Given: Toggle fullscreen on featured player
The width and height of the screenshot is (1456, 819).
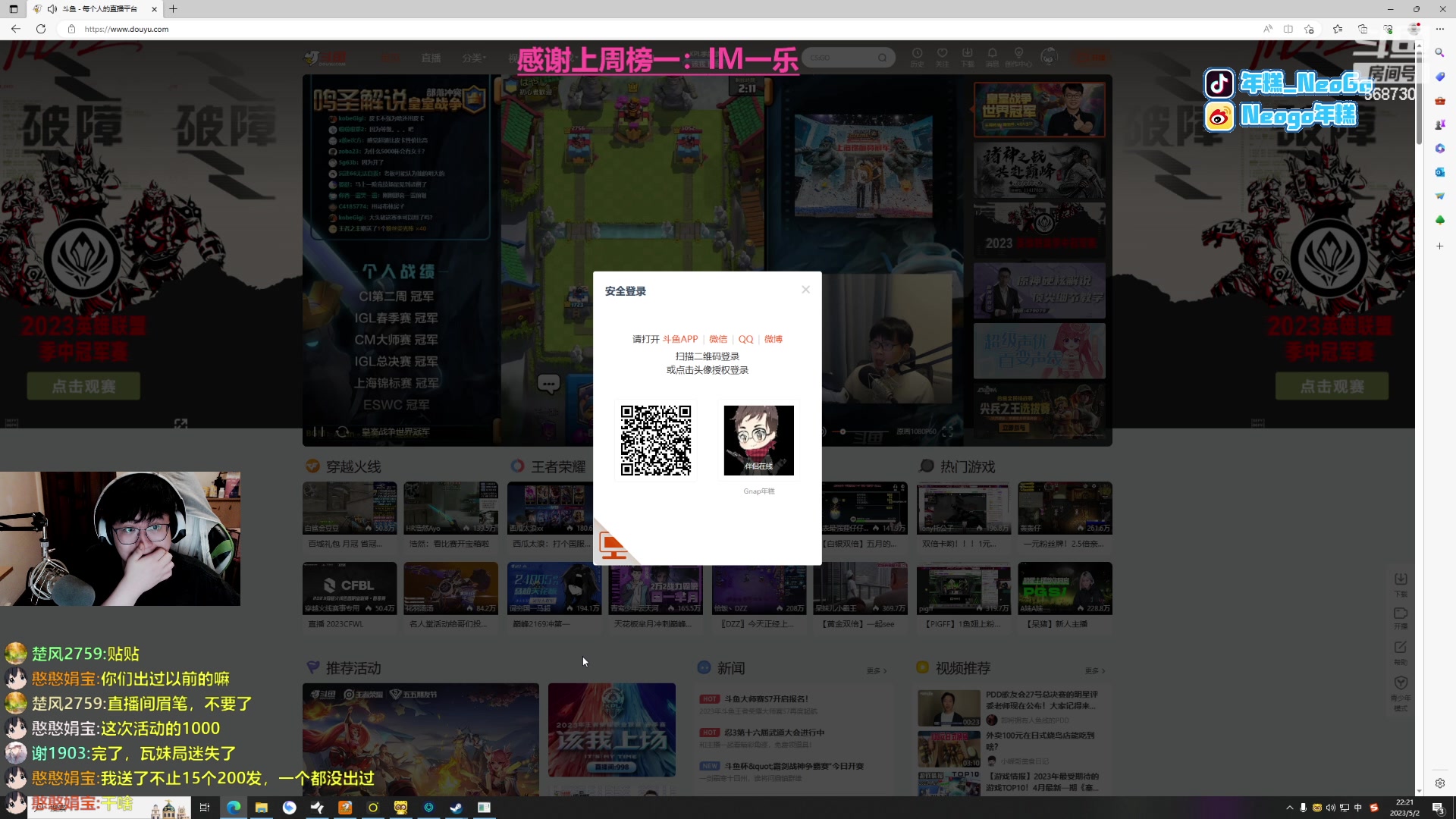Looking at the screenshot, I should (x=947, y=431).
